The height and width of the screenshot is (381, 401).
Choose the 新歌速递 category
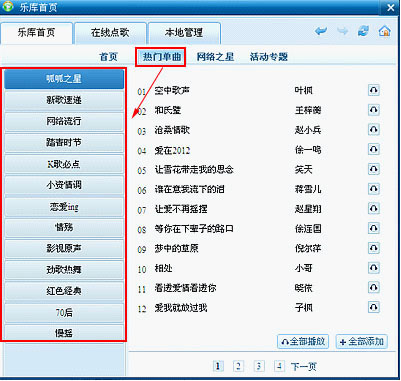tap(64, 100)
